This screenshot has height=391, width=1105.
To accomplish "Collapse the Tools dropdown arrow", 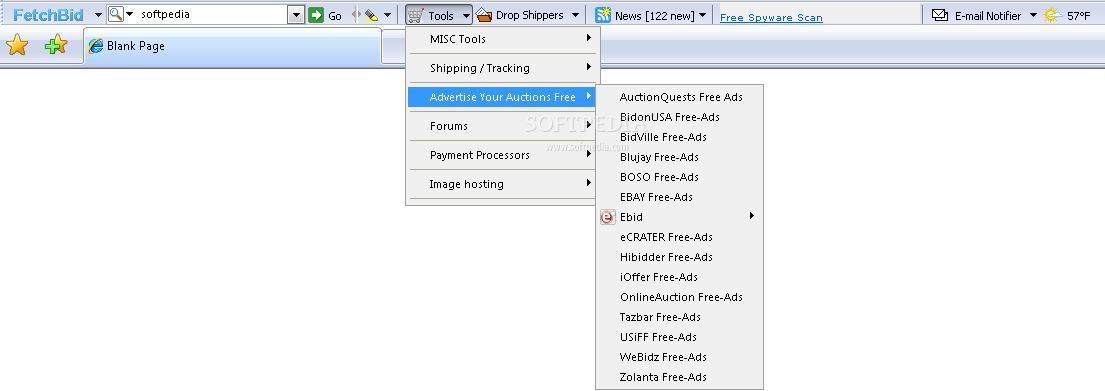I will [466, 15].
